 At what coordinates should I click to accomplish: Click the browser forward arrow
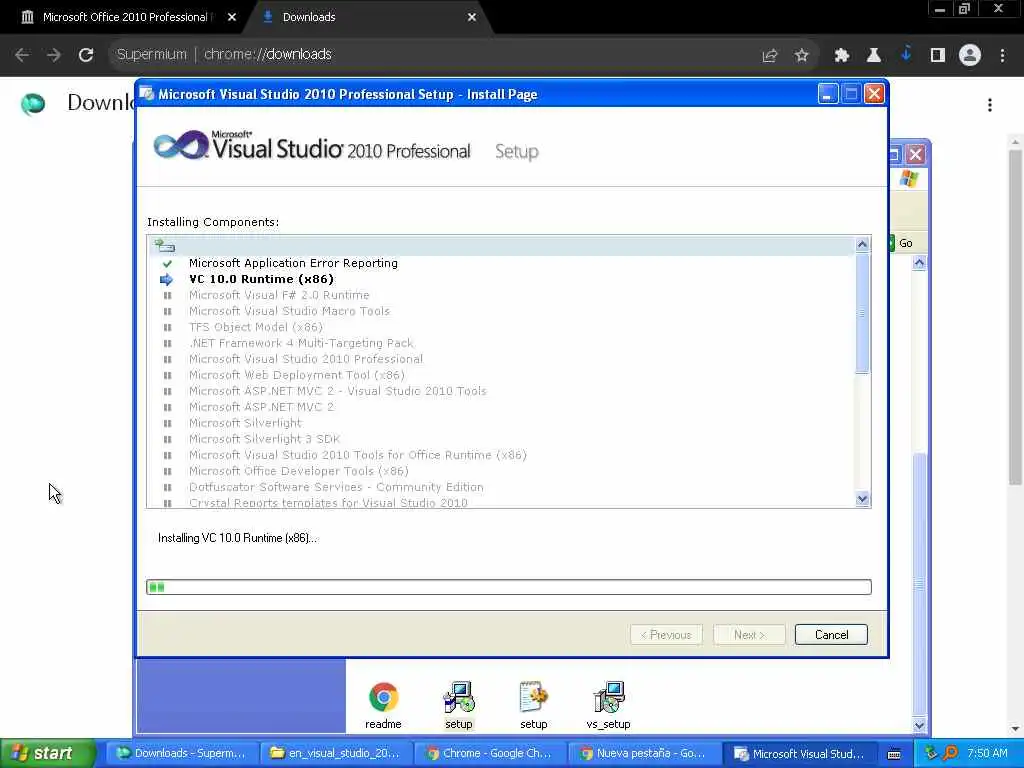point(54,55)
